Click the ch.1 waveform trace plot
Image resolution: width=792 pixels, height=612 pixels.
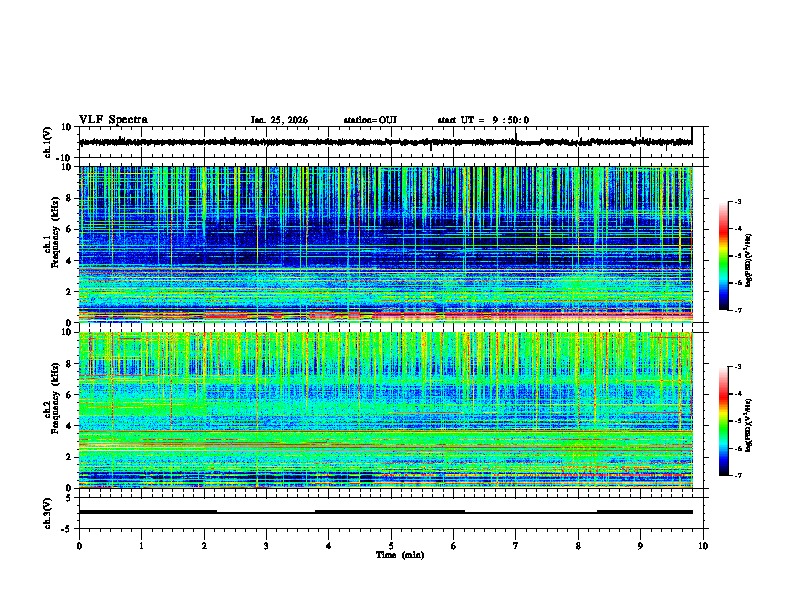391,142
